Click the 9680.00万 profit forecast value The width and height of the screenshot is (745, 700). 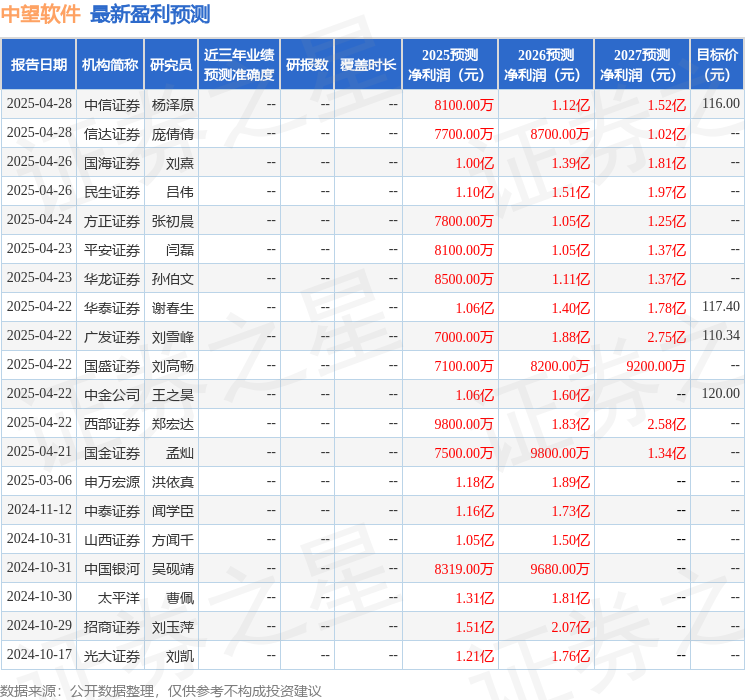(x=560, y=569)
